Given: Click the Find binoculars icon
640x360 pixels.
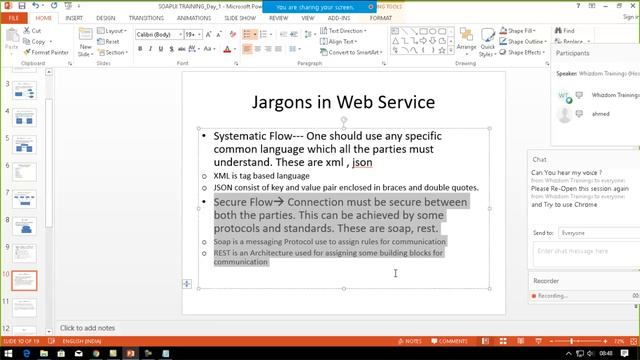Looking at the screenshot, I should [x=558, y=31].
